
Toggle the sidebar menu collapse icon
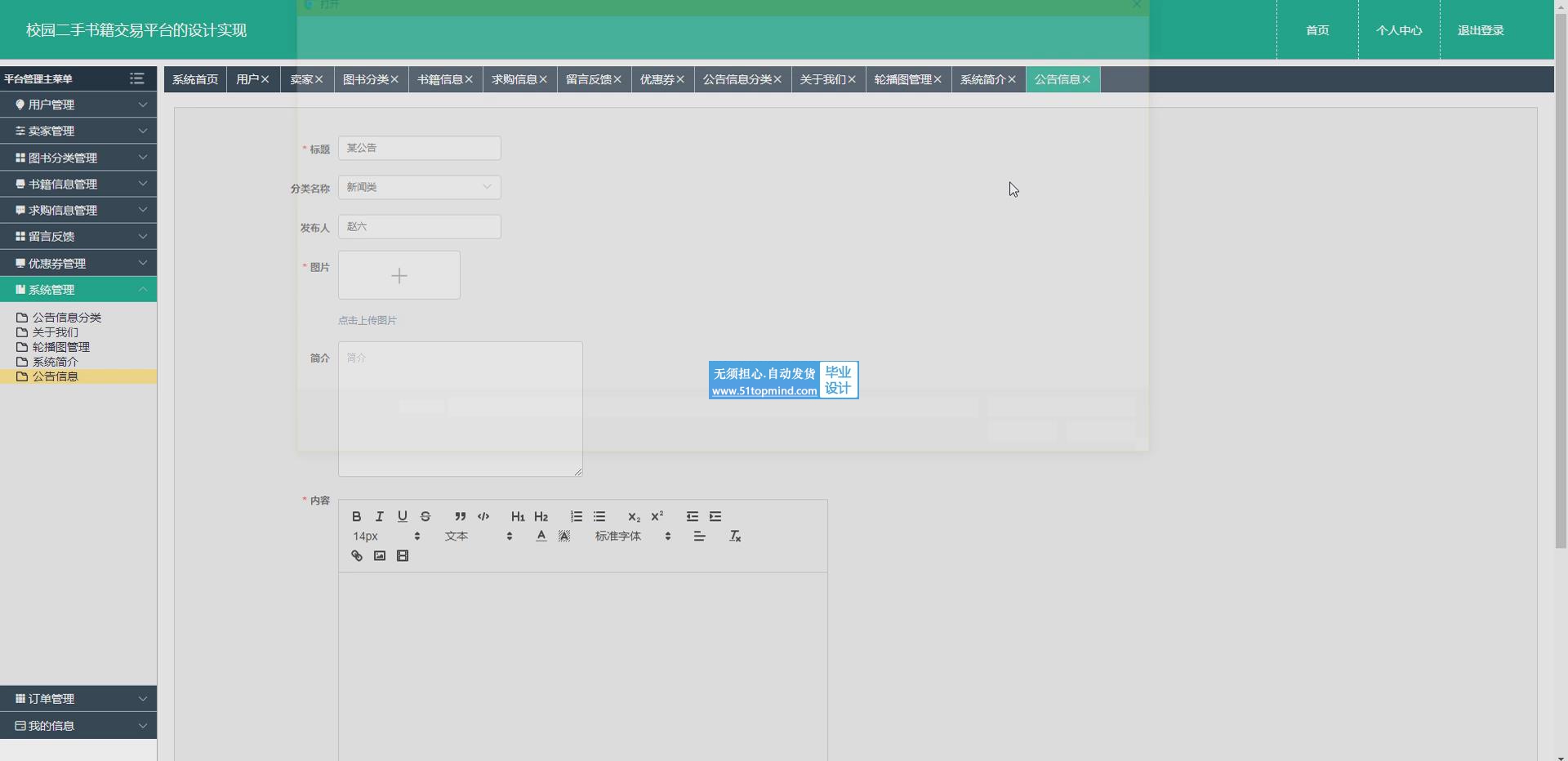click(x=136, y=78)
